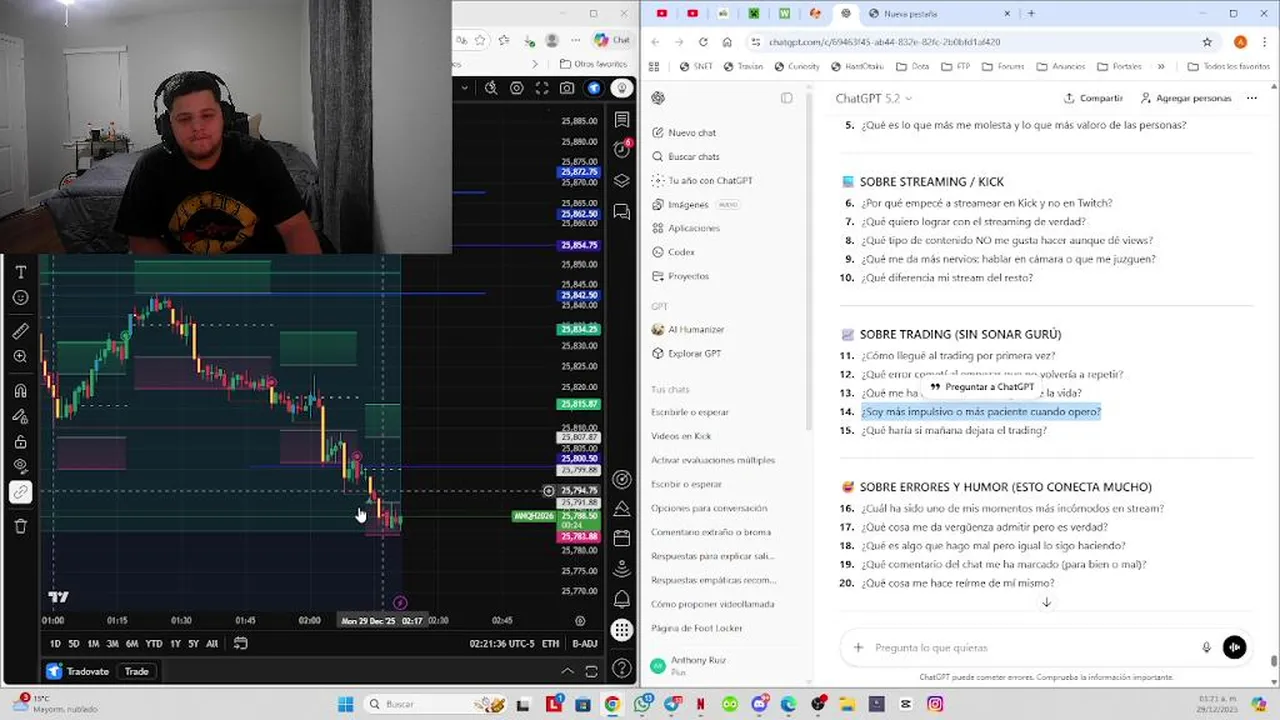Viewport: 1280px width, 720px height.
Task: Select the Measure ruler tool
Action: [20, 331]
